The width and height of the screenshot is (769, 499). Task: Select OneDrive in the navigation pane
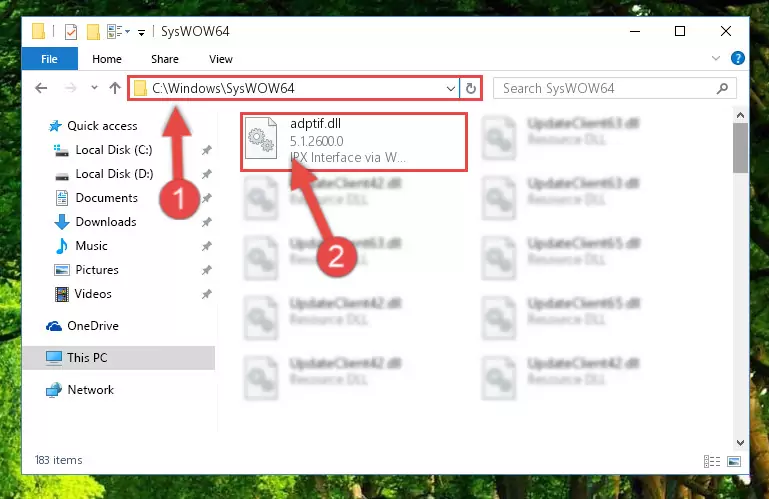(x=82, y=326)
